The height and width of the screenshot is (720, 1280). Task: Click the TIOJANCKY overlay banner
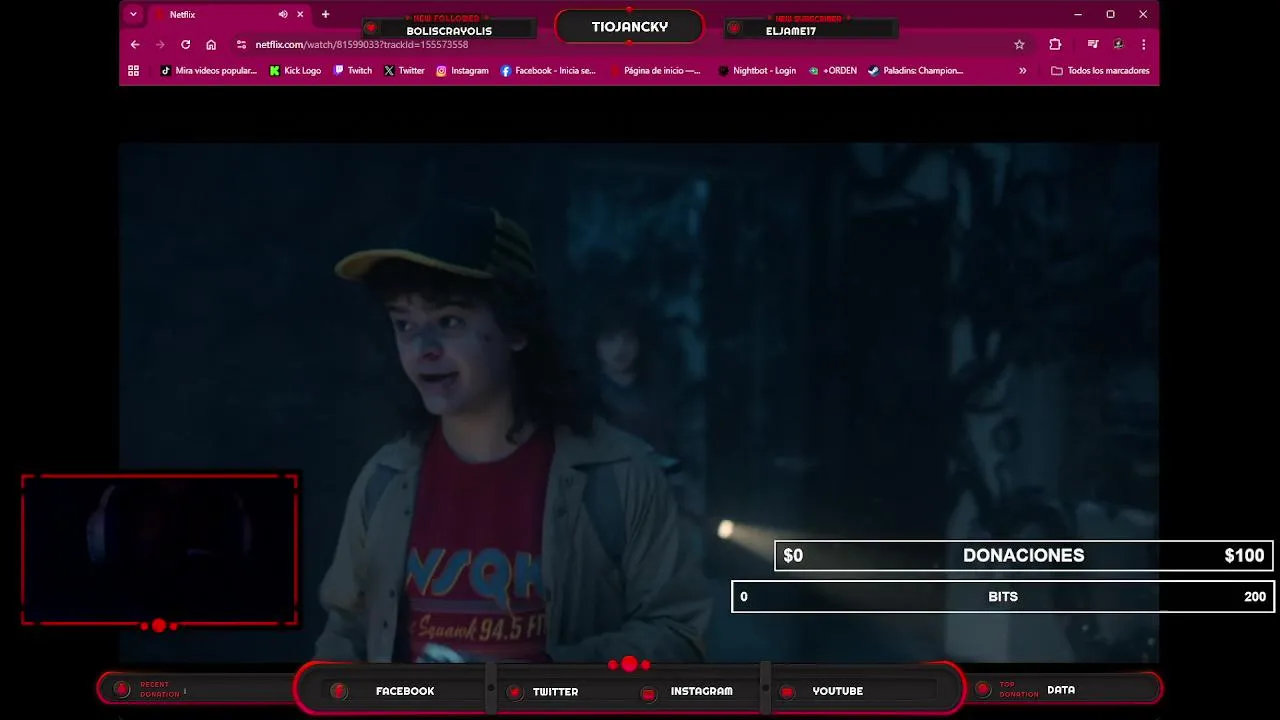pyautogui.click(x=630, y=27)
